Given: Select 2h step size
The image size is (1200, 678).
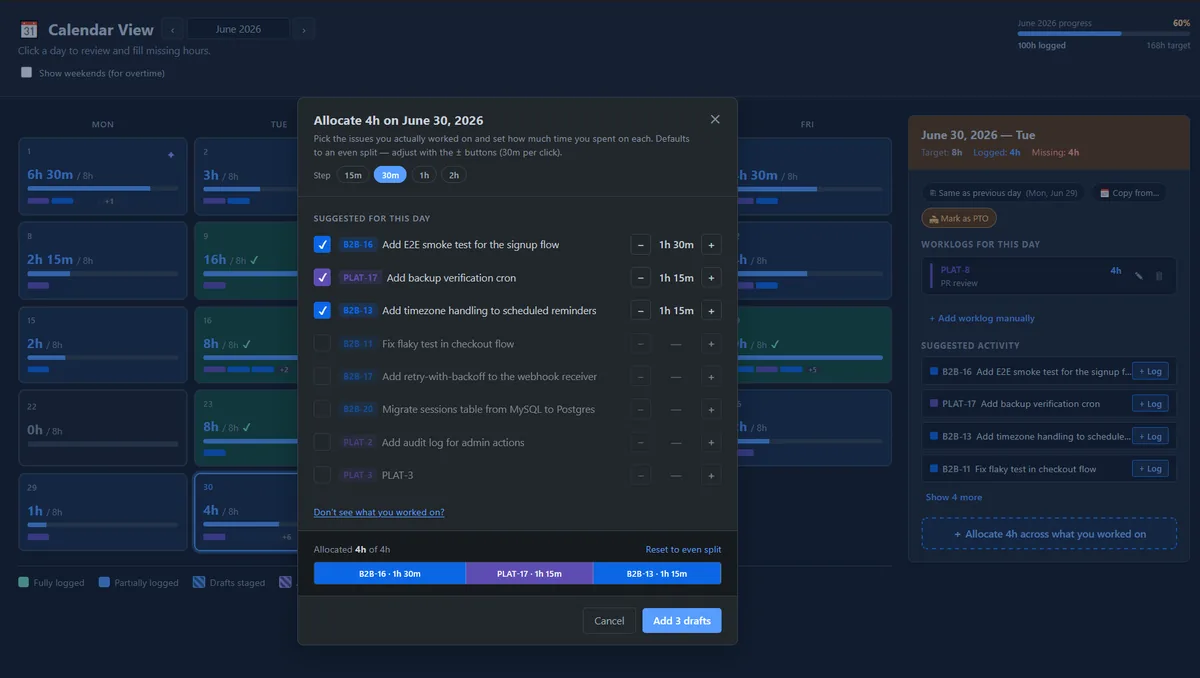Looking at the screenshot, I should [454, 175].
